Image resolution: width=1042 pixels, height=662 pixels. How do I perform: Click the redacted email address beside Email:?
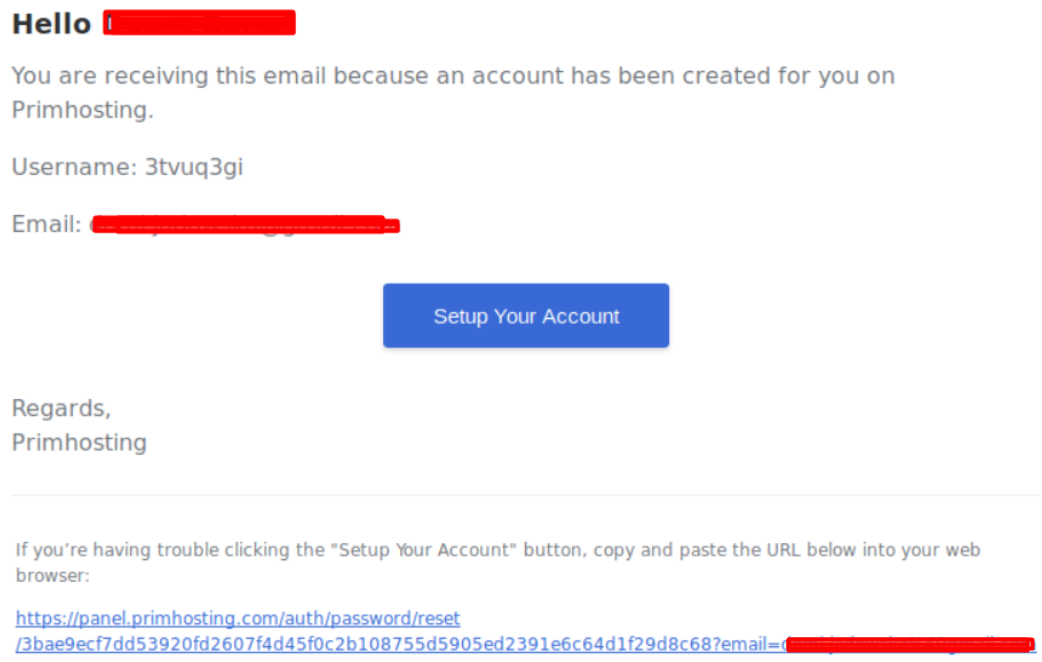[245, 225]
